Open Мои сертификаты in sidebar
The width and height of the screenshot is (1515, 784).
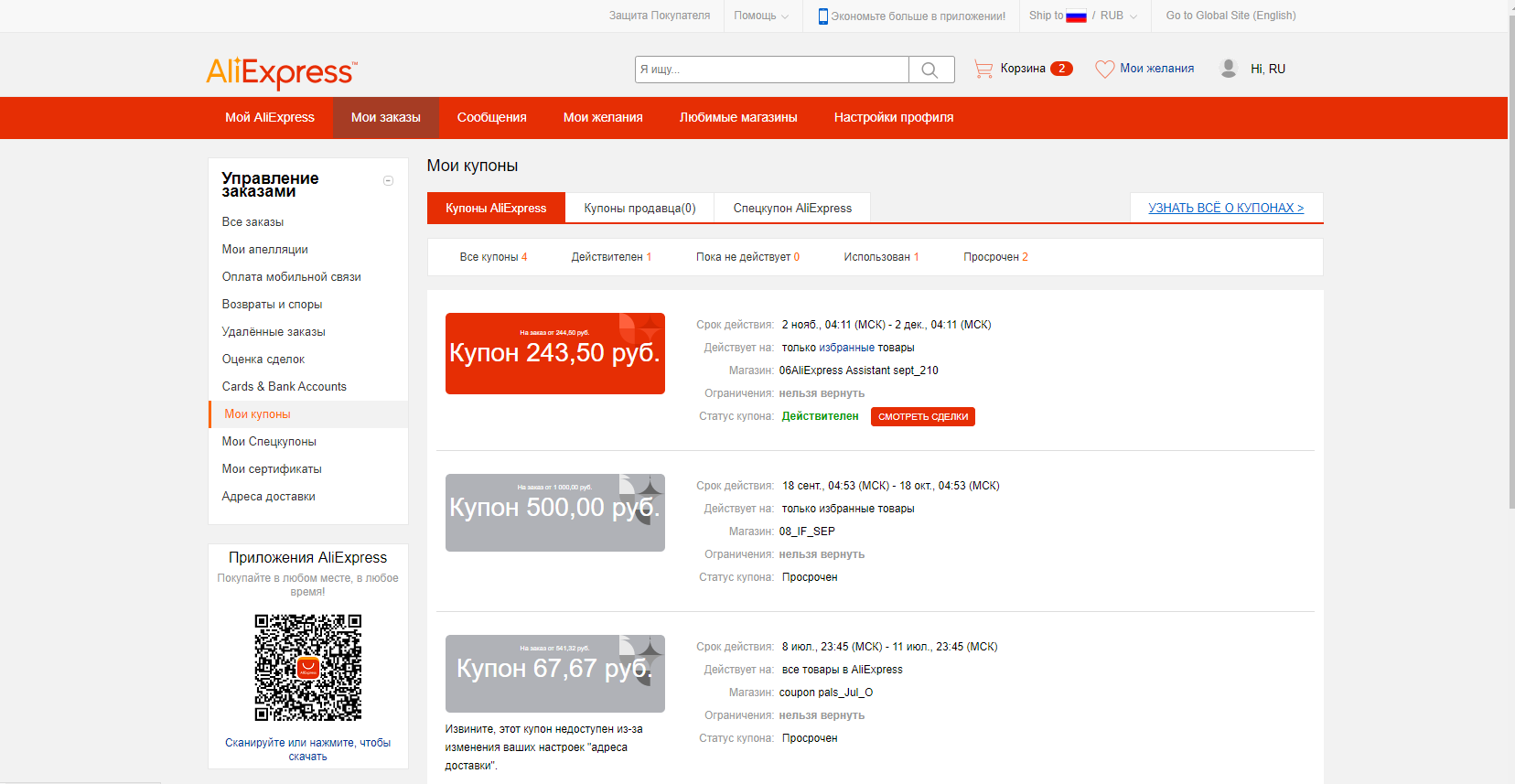(x=272, y=469)
